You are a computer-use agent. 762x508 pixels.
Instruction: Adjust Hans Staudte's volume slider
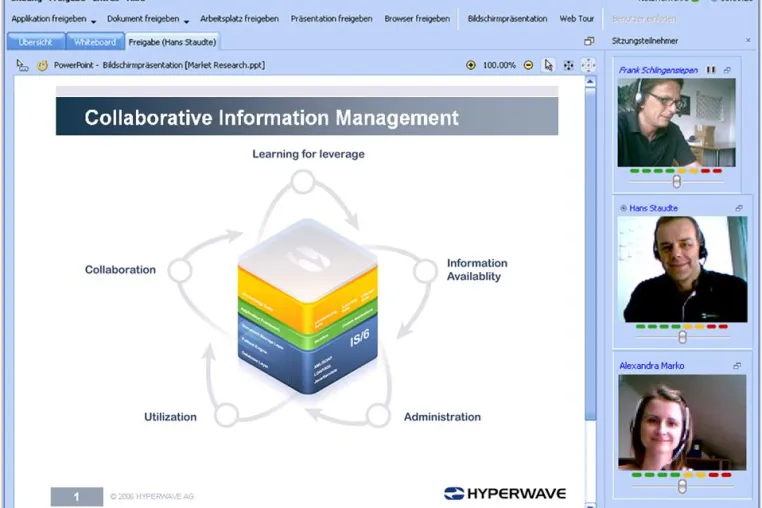pyautogui.click(x=683, y=337)
